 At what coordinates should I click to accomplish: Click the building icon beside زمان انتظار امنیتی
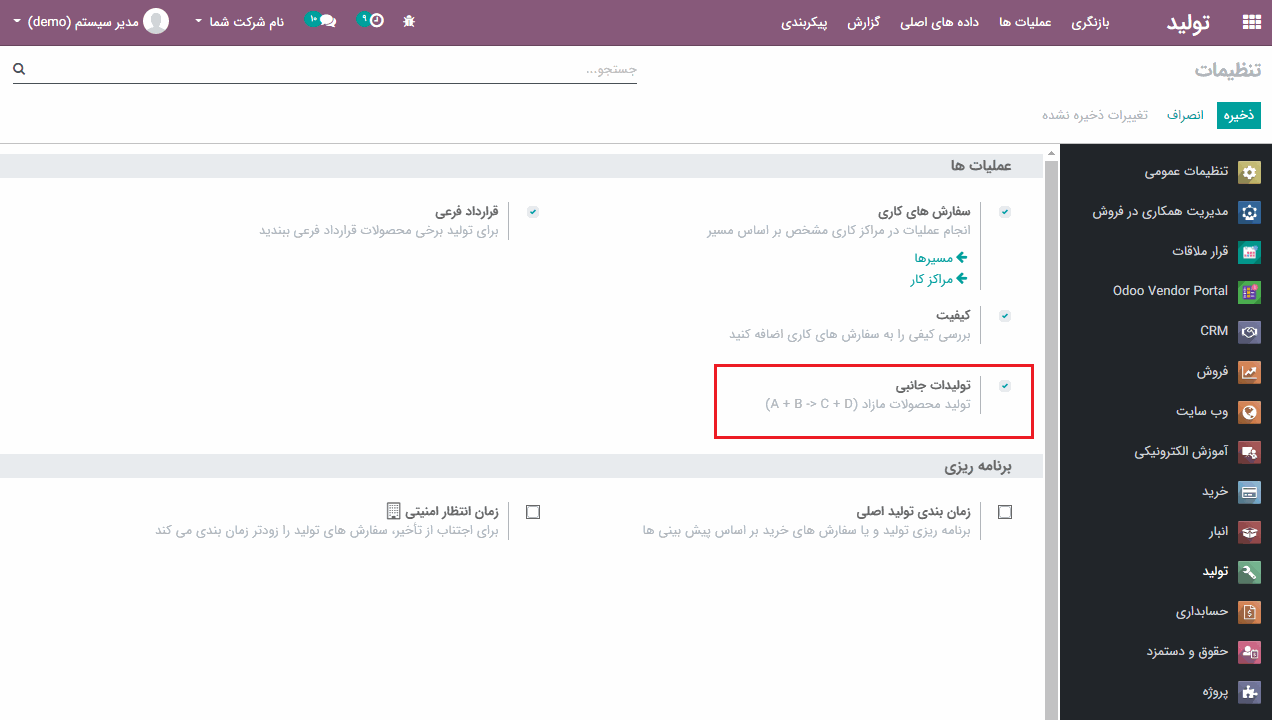[394, 511]
